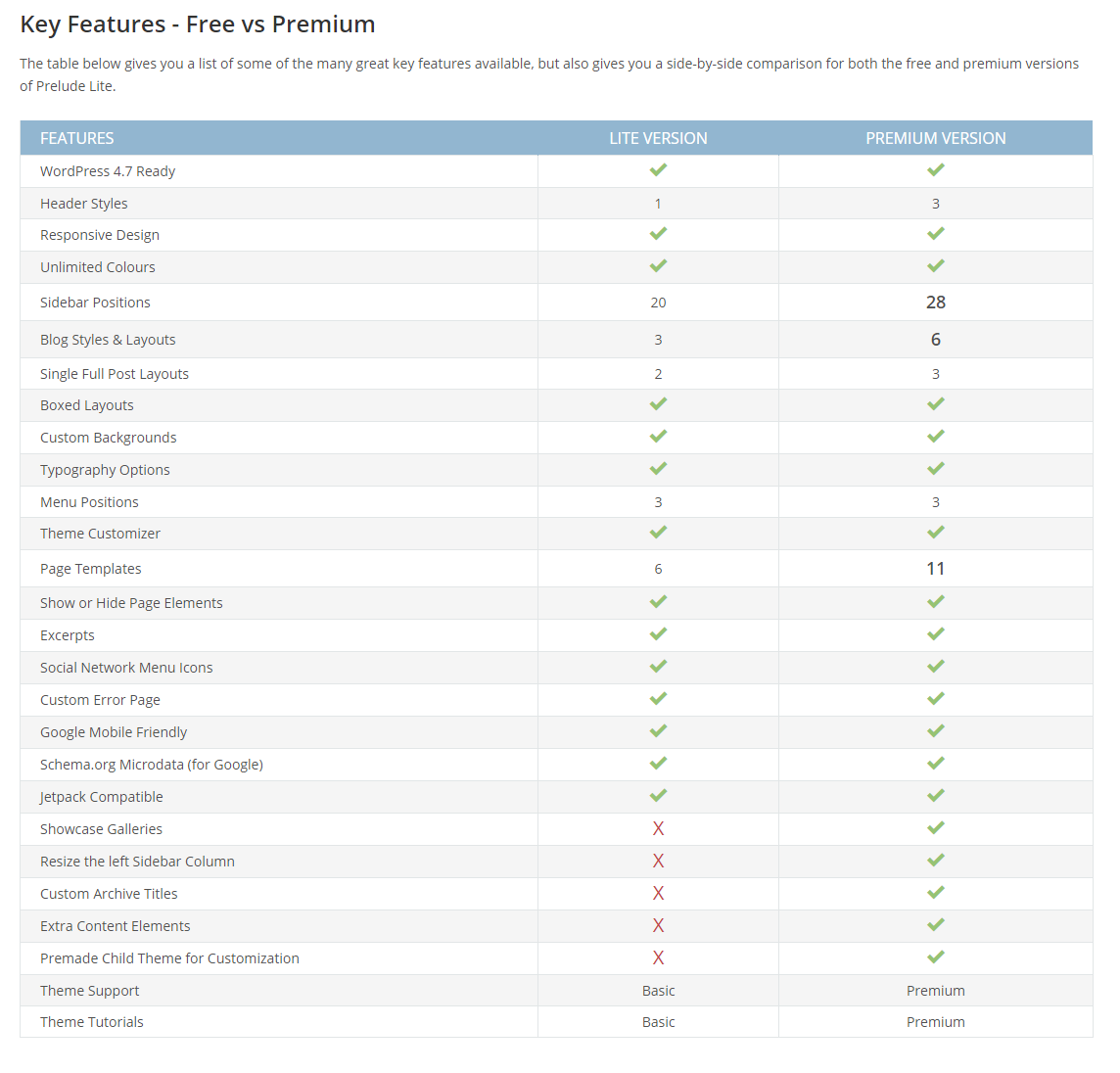Click red X for Resize left Sidebar Column
Image resolution: width=1120 pixels, height=1073 pixels.
(x=658, y=862)
